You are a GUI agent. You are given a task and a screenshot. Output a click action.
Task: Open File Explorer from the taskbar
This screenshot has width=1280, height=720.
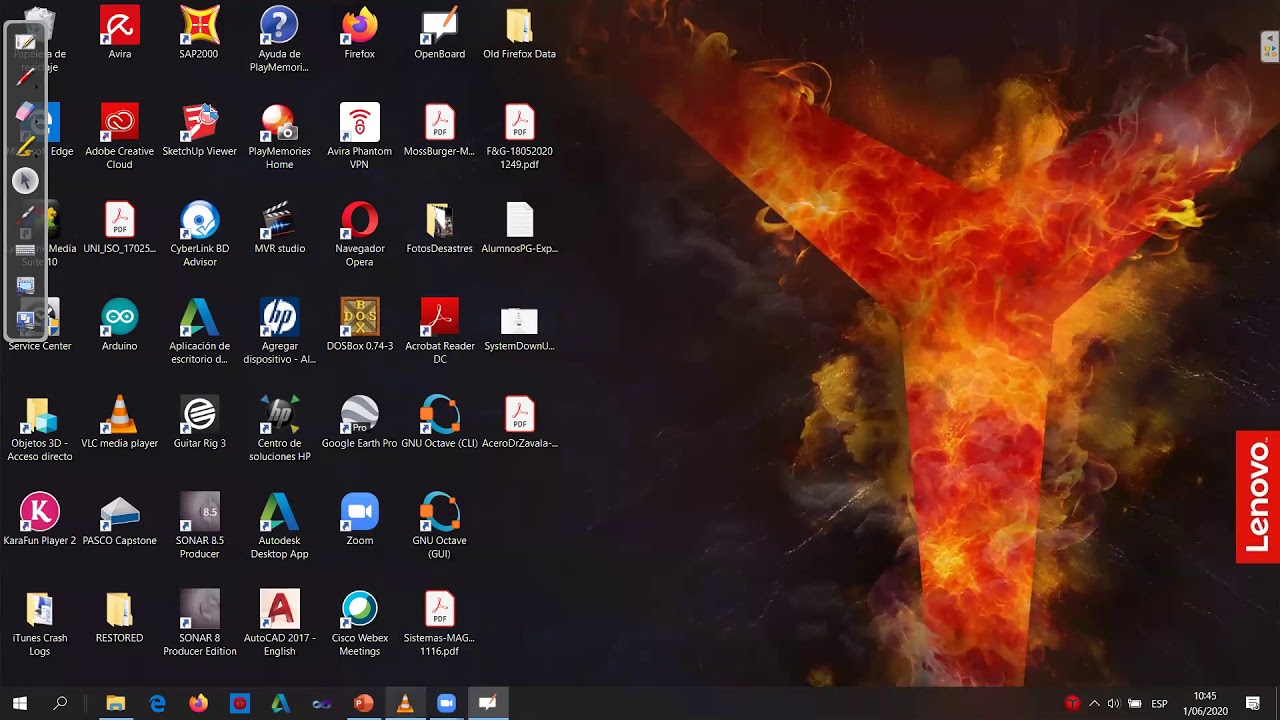click(x=115, y=704)
